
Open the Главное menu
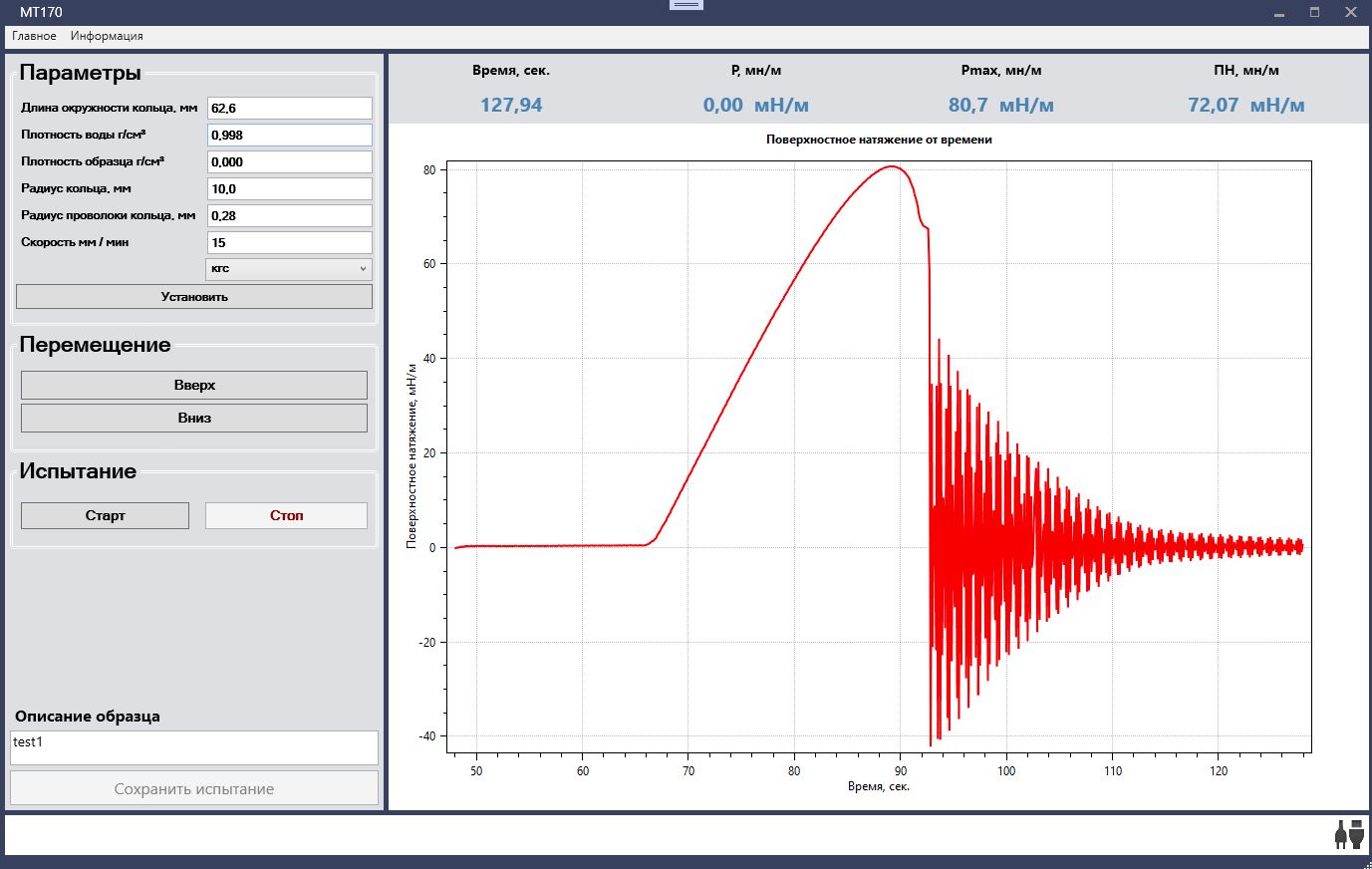coord(34,36)
